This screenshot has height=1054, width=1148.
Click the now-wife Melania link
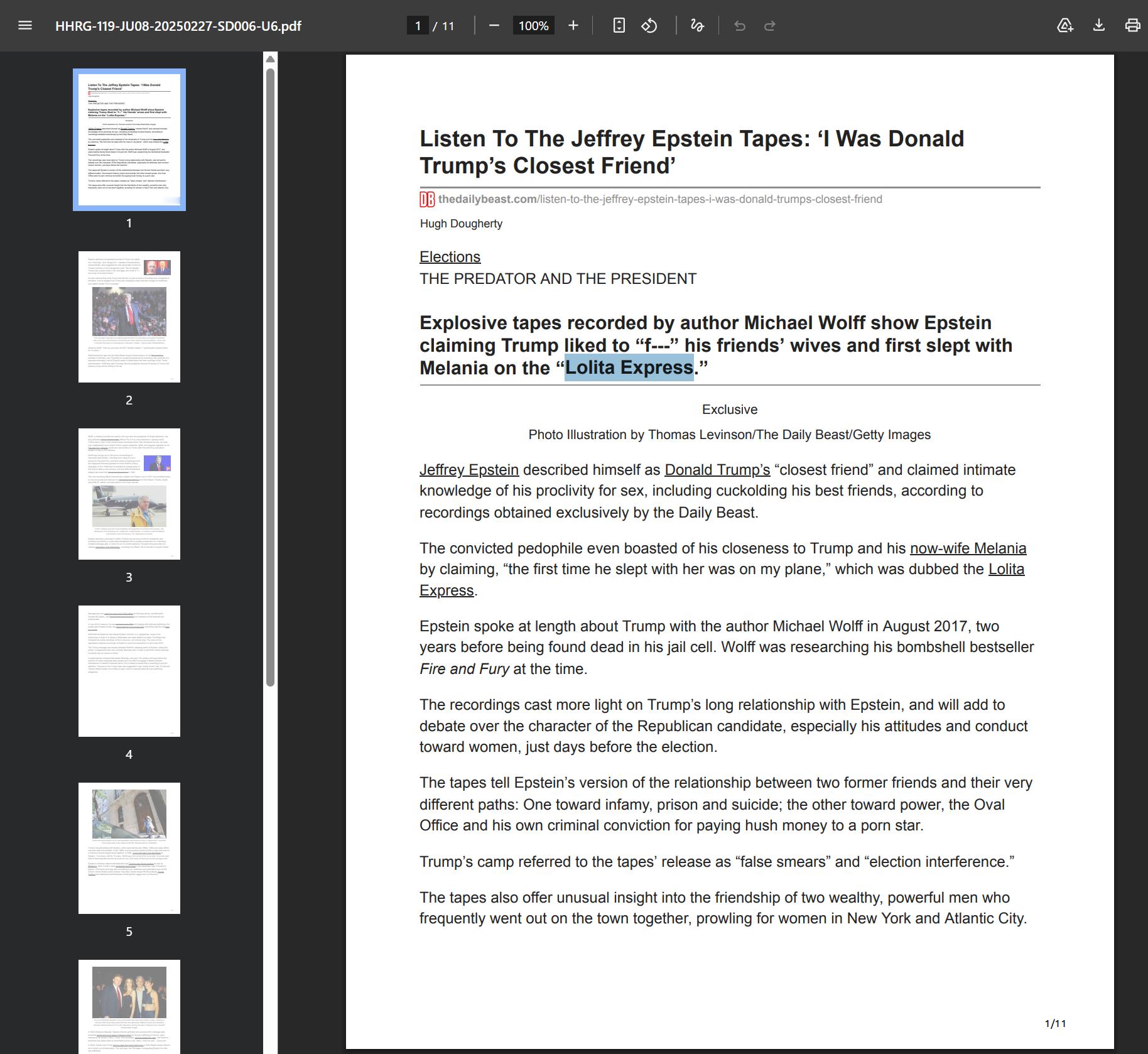[968, 548]
